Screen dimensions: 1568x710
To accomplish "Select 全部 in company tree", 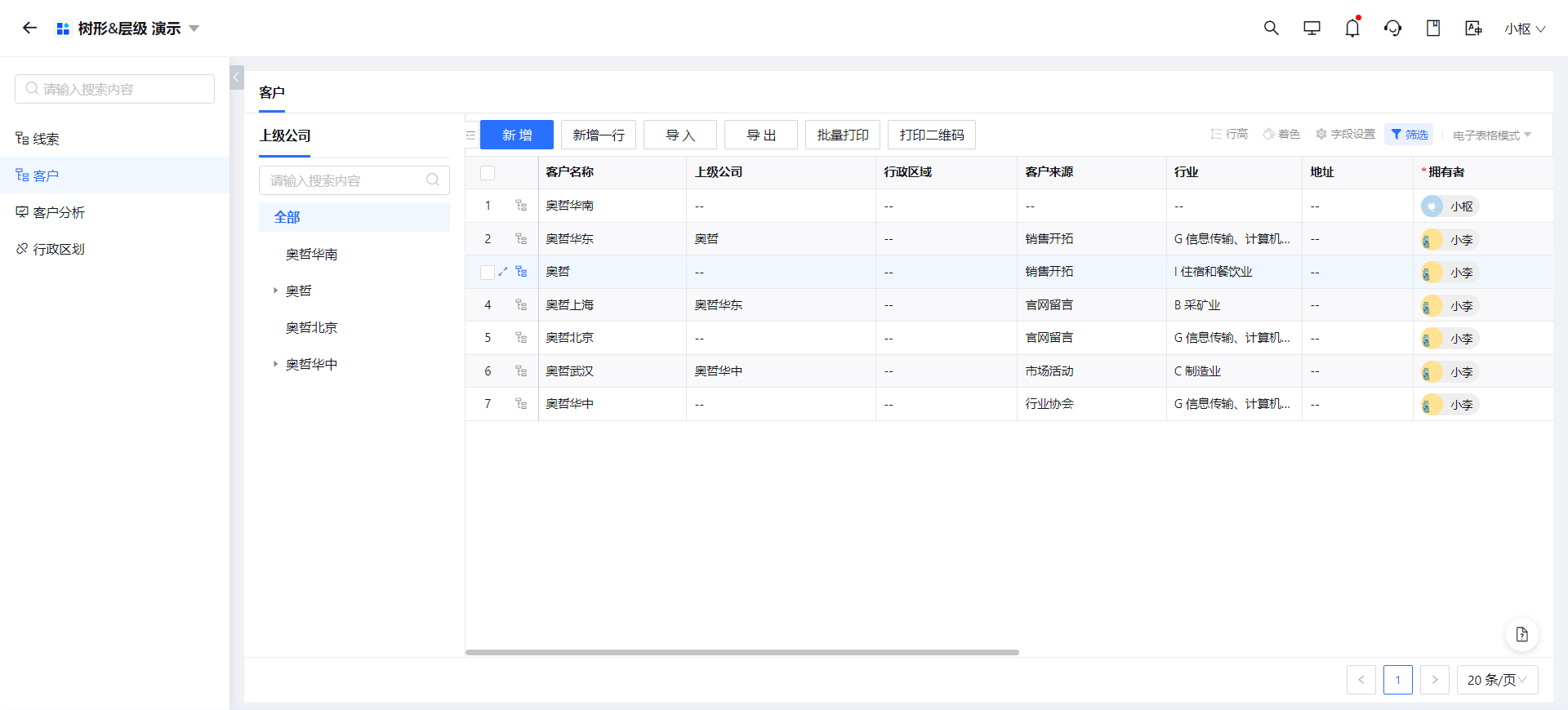I will click(x=354, y=217).
